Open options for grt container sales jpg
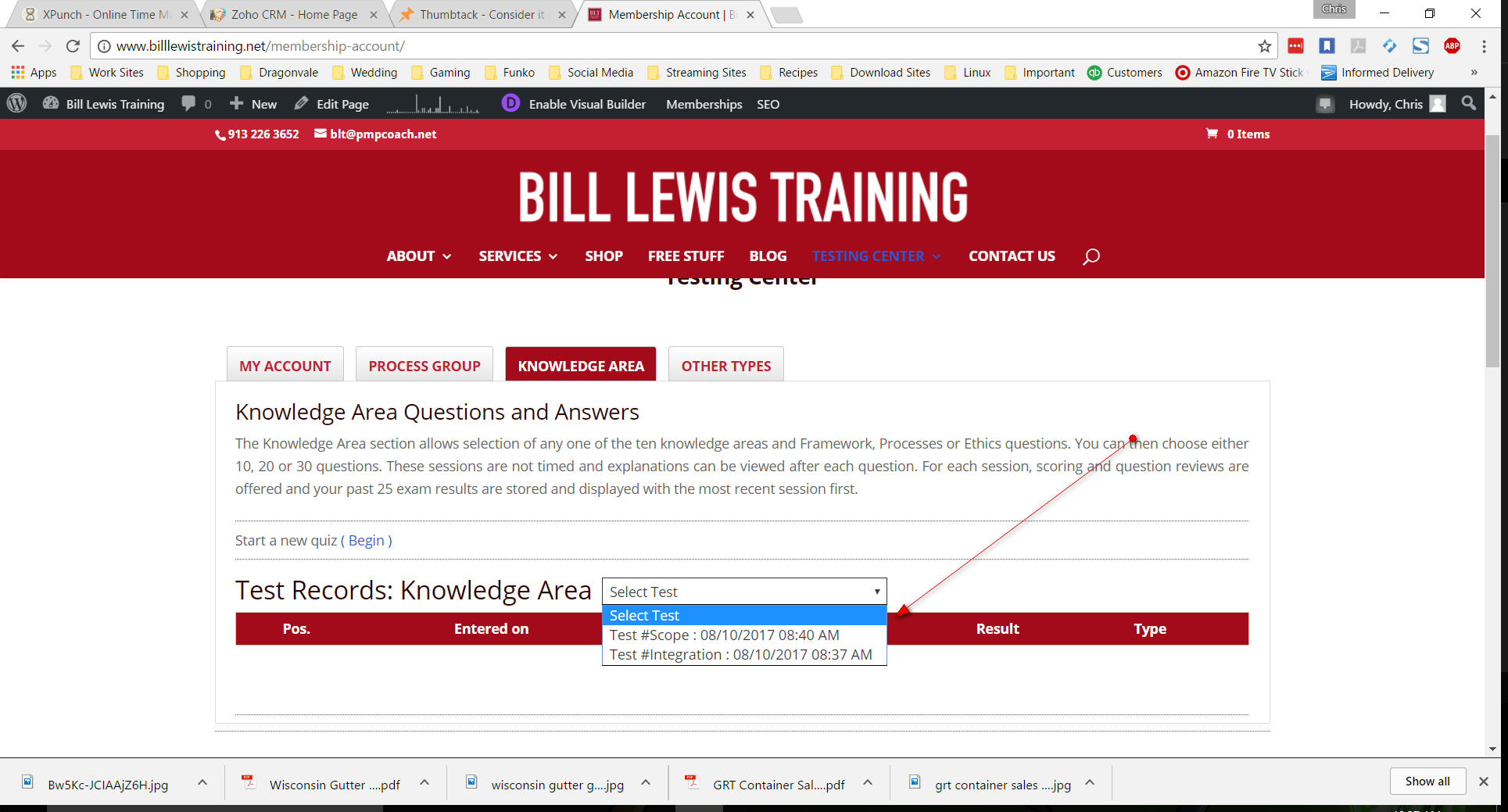Image resolution: width=1508 pixels, height=812 pixels. 1090,782
